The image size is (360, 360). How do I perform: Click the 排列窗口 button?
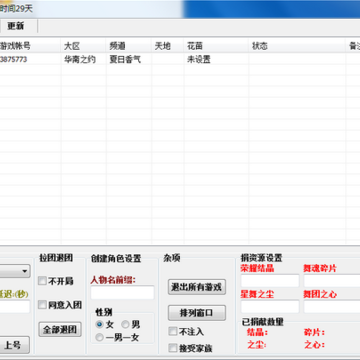click(197, 313)
